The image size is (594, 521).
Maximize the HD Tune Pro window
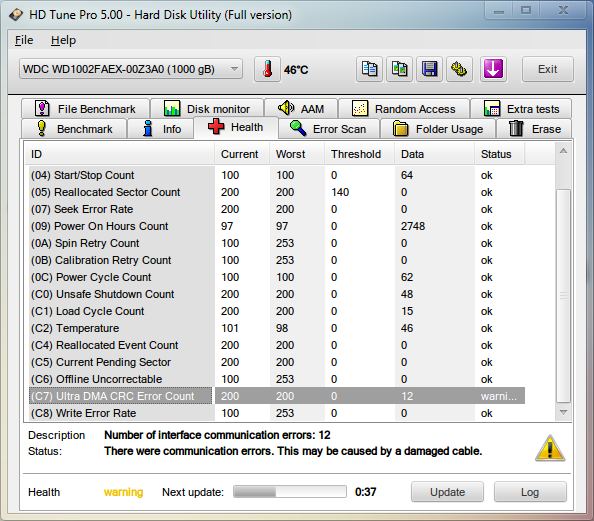click(x=525, y=10)
